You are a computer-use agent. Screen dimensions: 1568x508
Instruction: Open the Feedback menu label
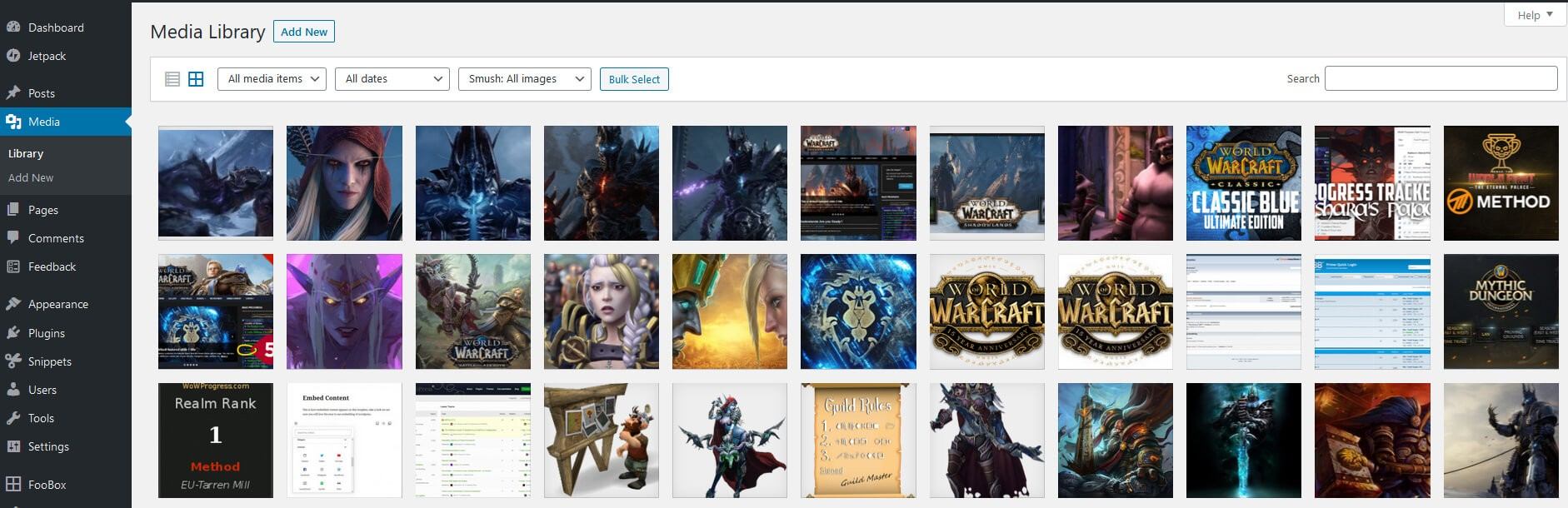[52, 266]
